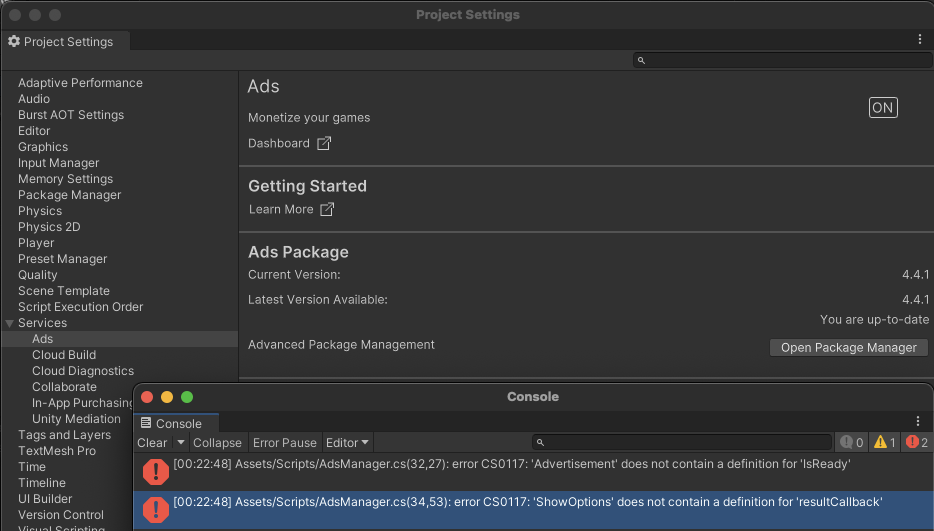934x531 pixels.
Task: Open Console window kebab menu
Action: click(x=918, y=421)
